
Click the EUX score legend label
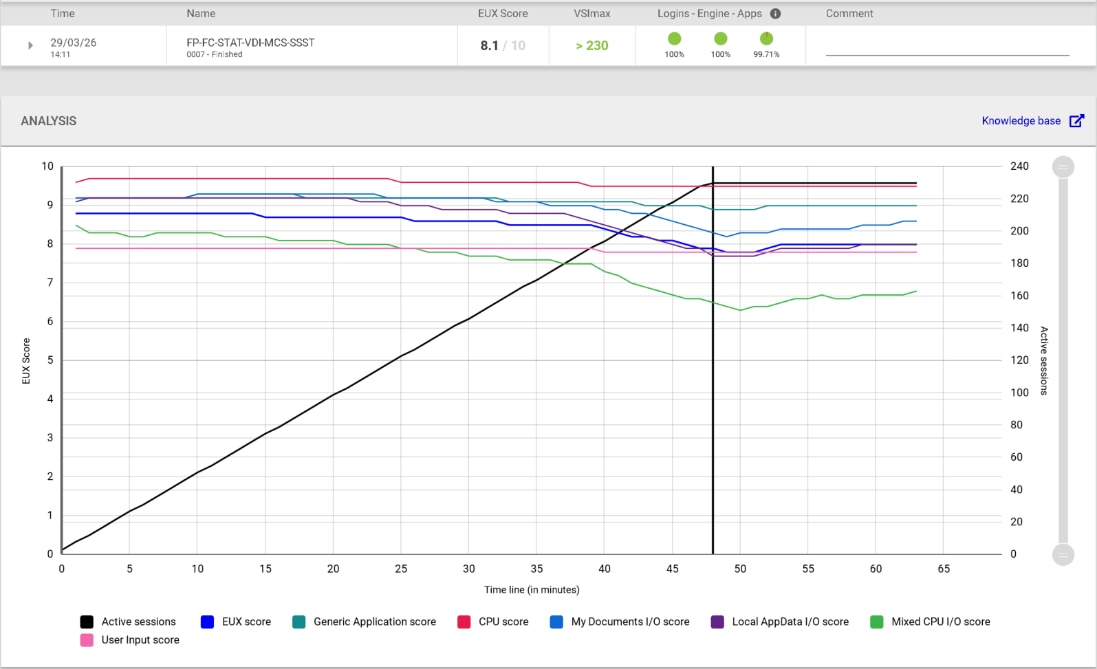point(246,621)
